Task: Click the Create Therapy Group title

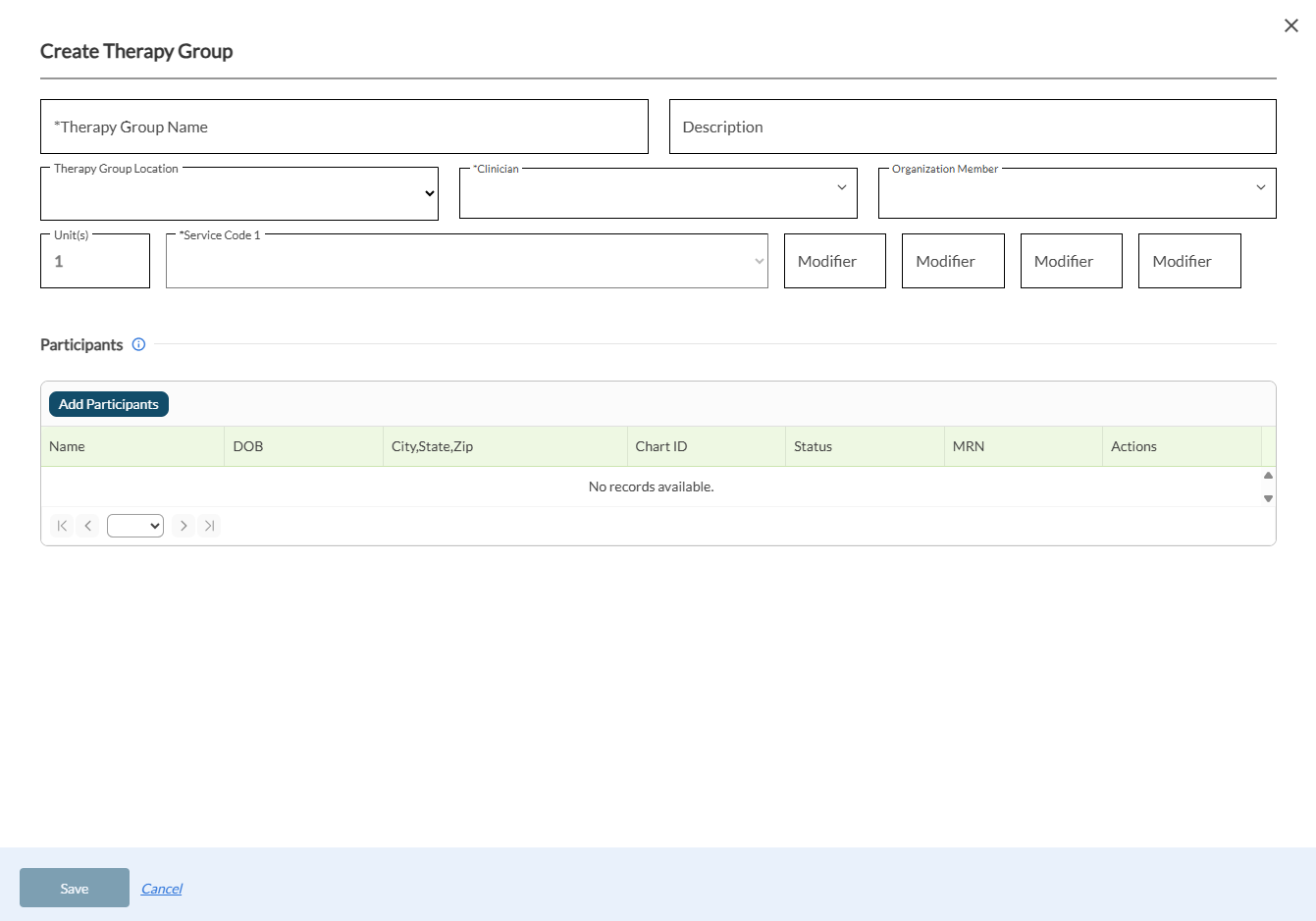Action: (x=136, y=51)
